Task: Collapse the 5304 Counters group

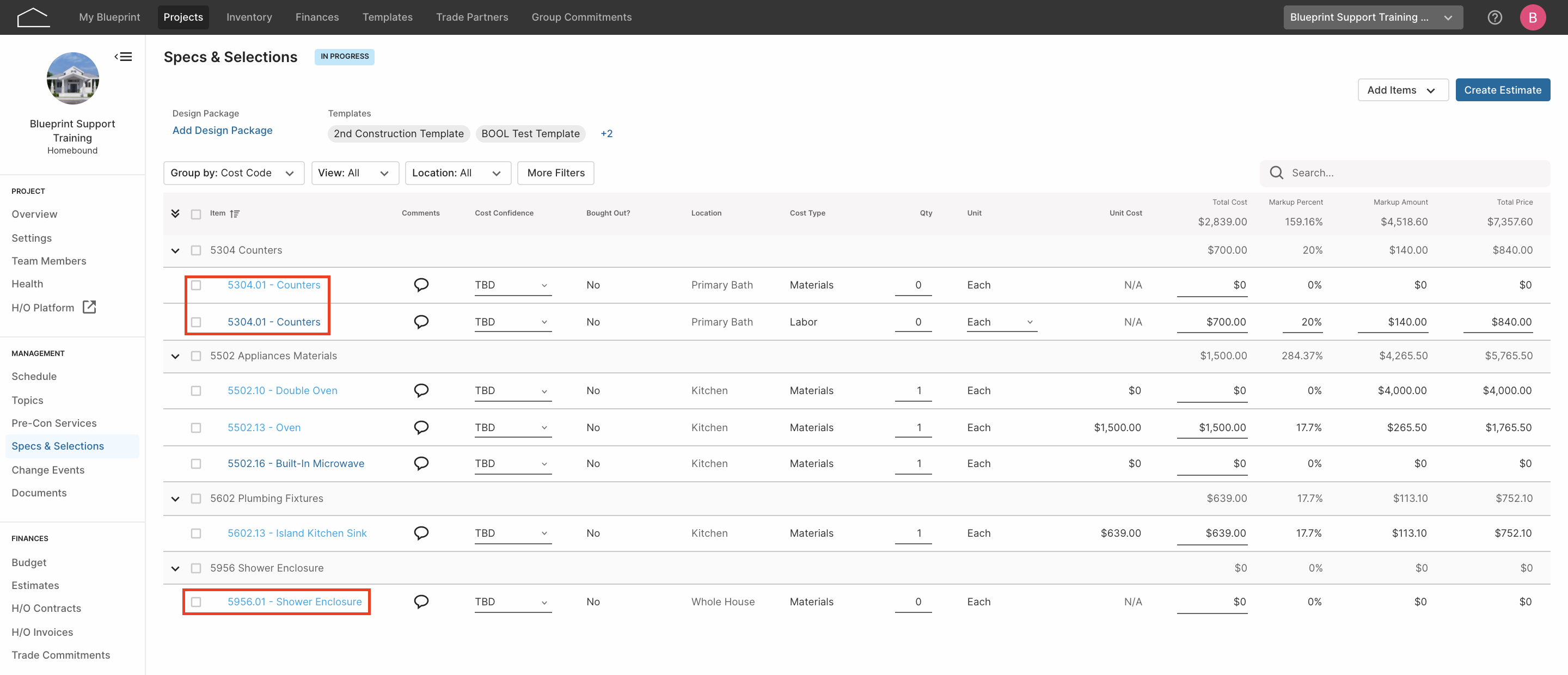Action: click(175, 251)
